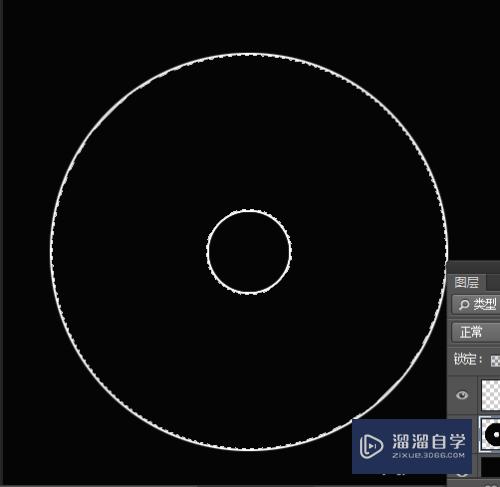500x487 pixels.
Task: Select the disc layer thumbnail
Action: (490, 434)
